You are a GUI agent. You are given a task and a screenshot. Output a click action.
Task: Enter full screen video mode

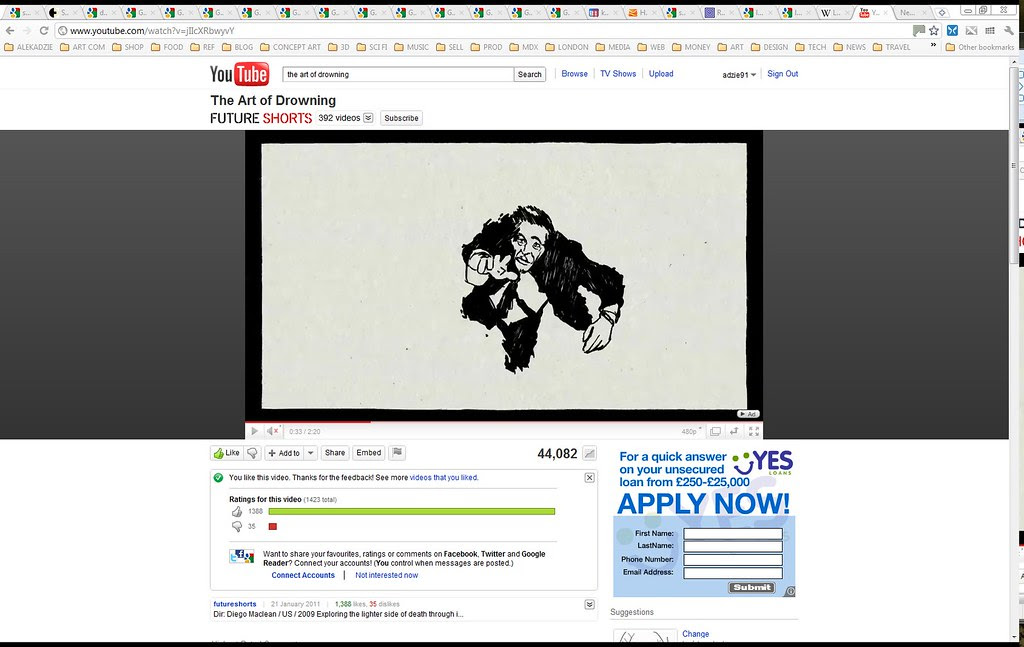point(754,432)
